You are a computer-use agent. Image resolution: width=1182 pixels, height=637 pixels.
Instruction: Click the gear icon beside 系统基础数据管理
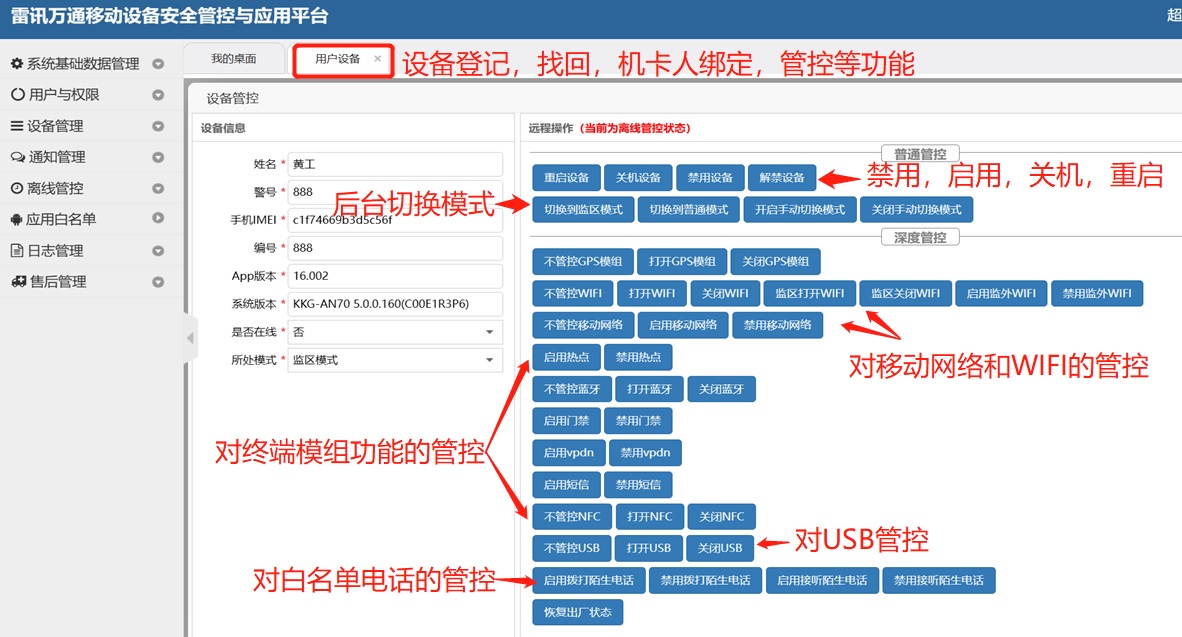(17, 64)
